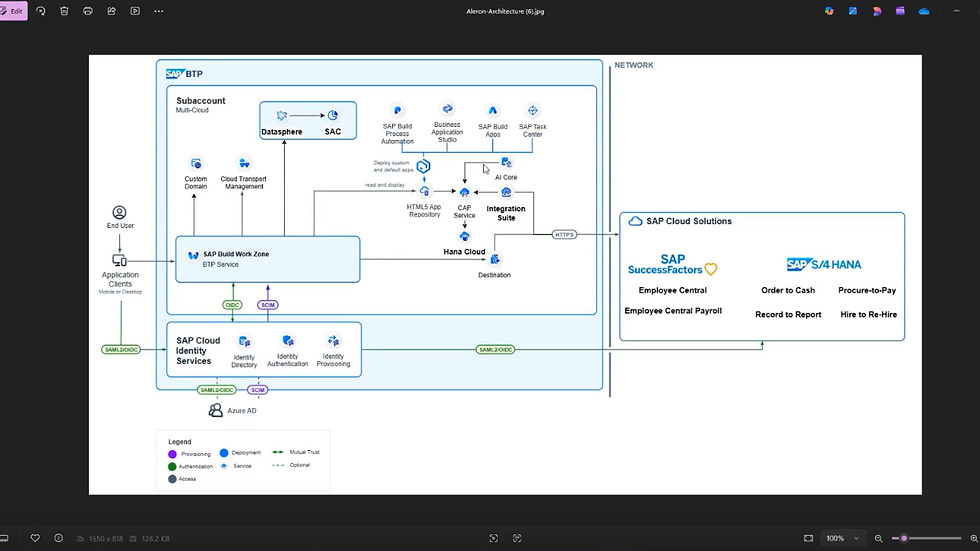Click the zoom slider handle
The image size is (980, 551).
[904, 538]
